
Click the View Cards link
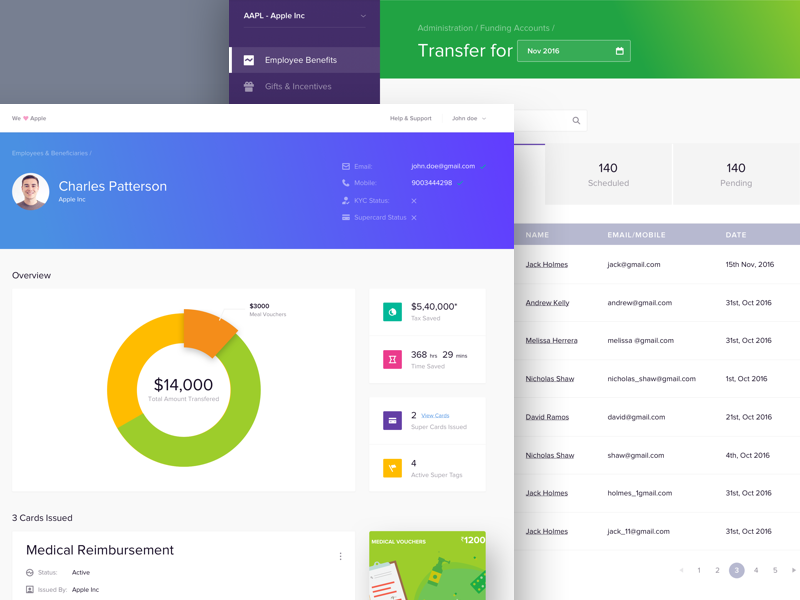click(435, 416)
